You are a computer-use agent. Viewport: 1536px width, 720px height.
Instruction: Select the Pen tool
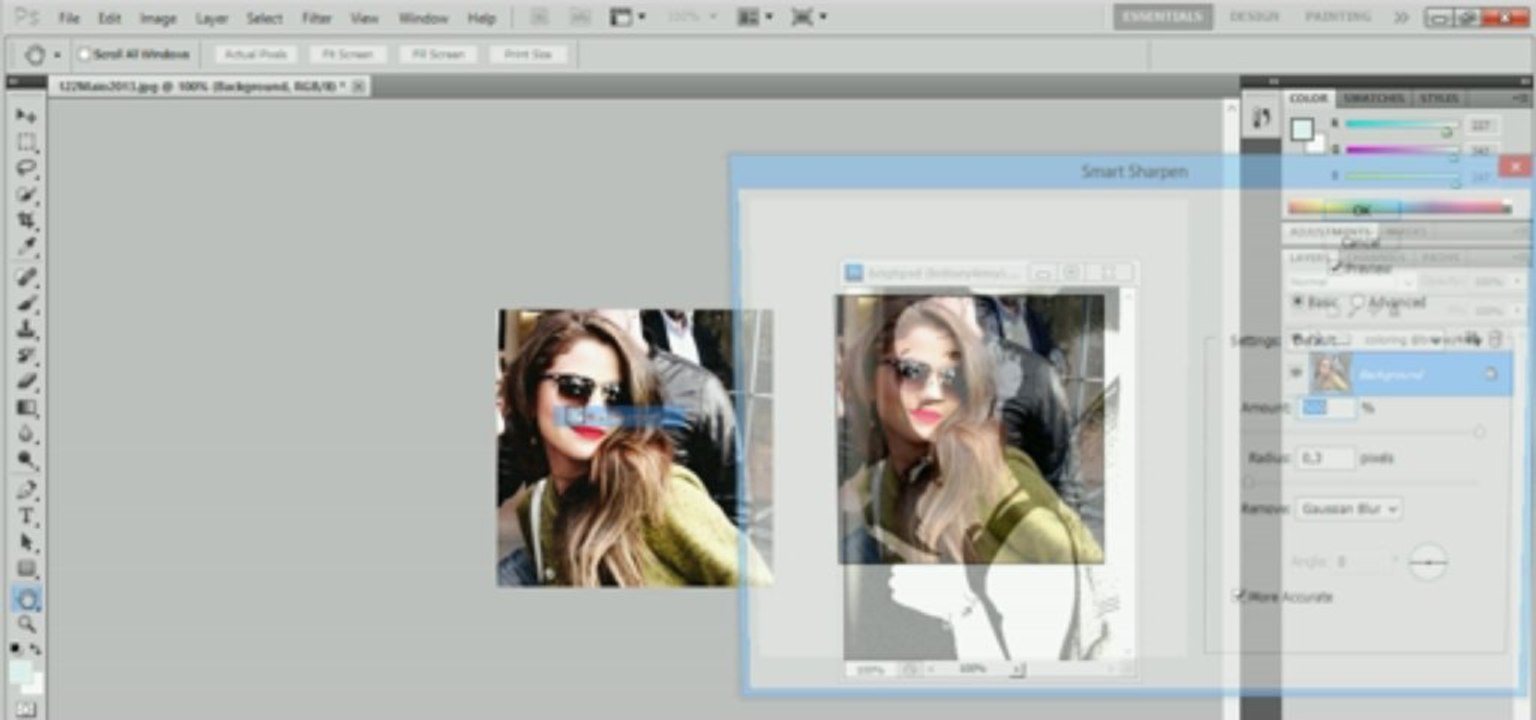(26, 490)
